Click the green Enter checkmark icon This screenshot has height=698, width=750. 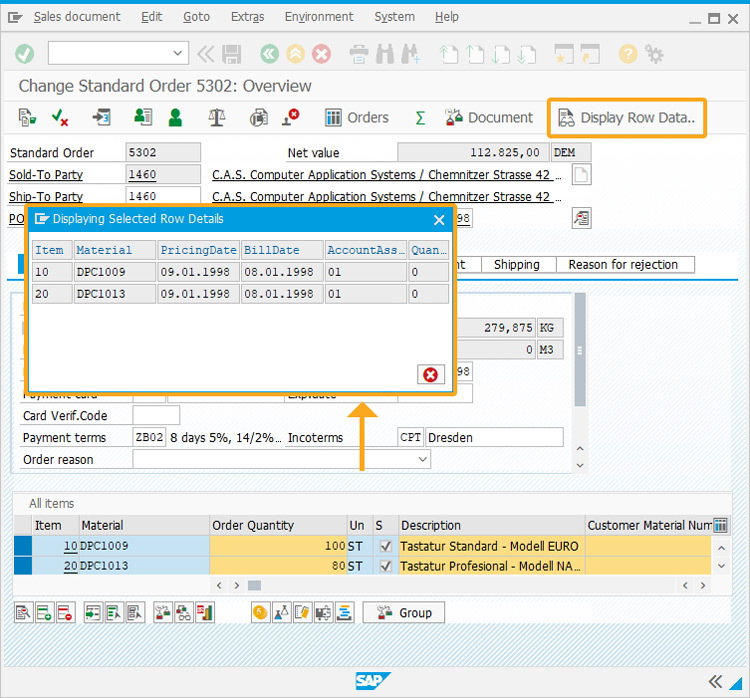click(x=24, y=54)
